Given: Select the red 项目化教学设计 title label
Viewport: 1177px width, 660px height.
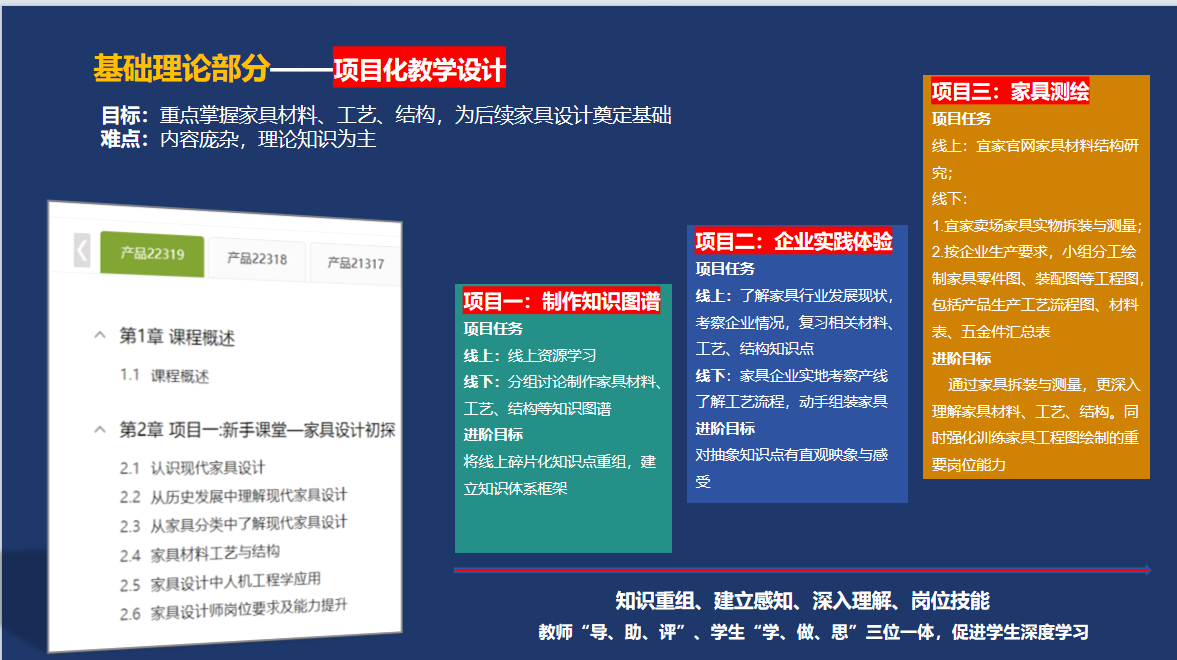Looking at the screenshot, I should click(x=419, y=69).
